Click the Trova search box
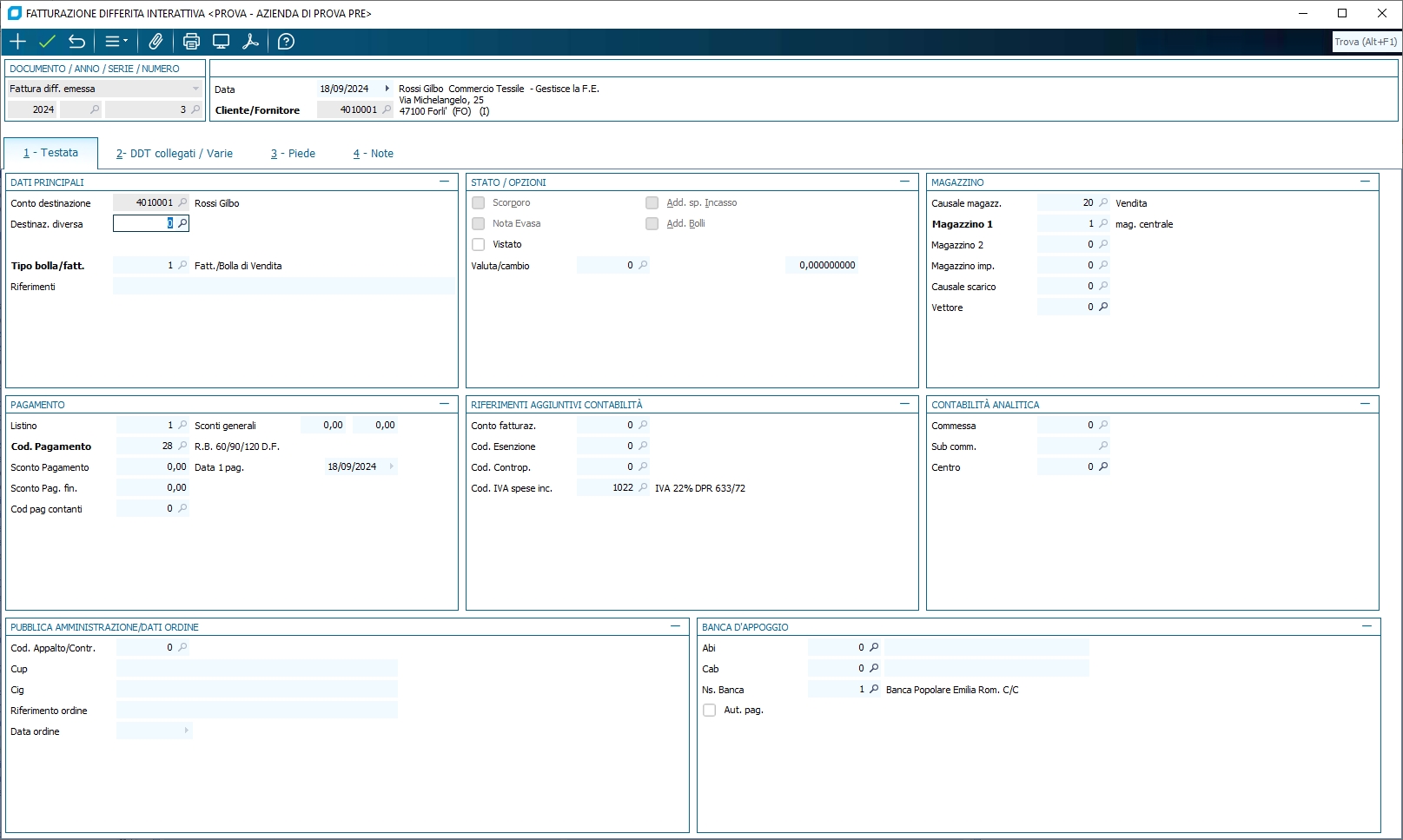Viewport: 1403px width, 840px height. coord(1366,42)
